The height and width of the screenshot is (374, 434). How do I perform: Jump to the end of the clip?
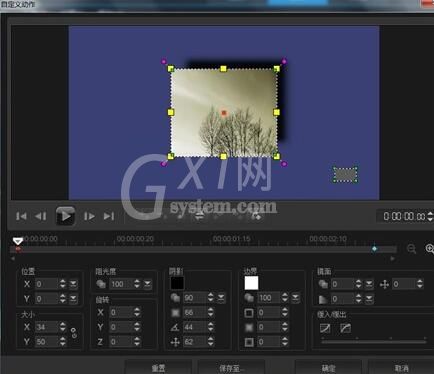pyautogui.click(x=109, y=216)
